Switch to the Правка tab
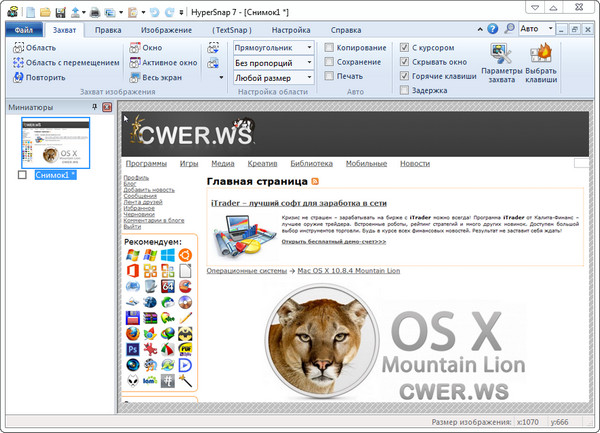Screen dimensions: 600x433 pos(108,30)
